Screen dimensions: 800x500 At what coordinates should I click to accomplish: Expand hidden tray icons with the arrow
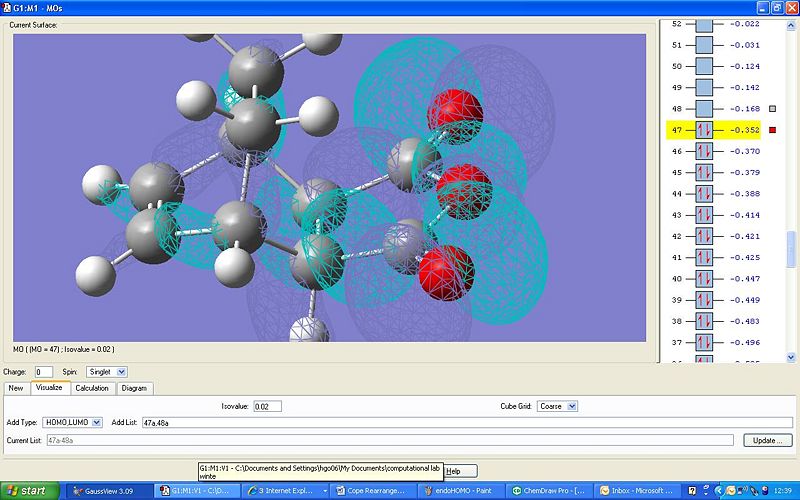[719, 490]
